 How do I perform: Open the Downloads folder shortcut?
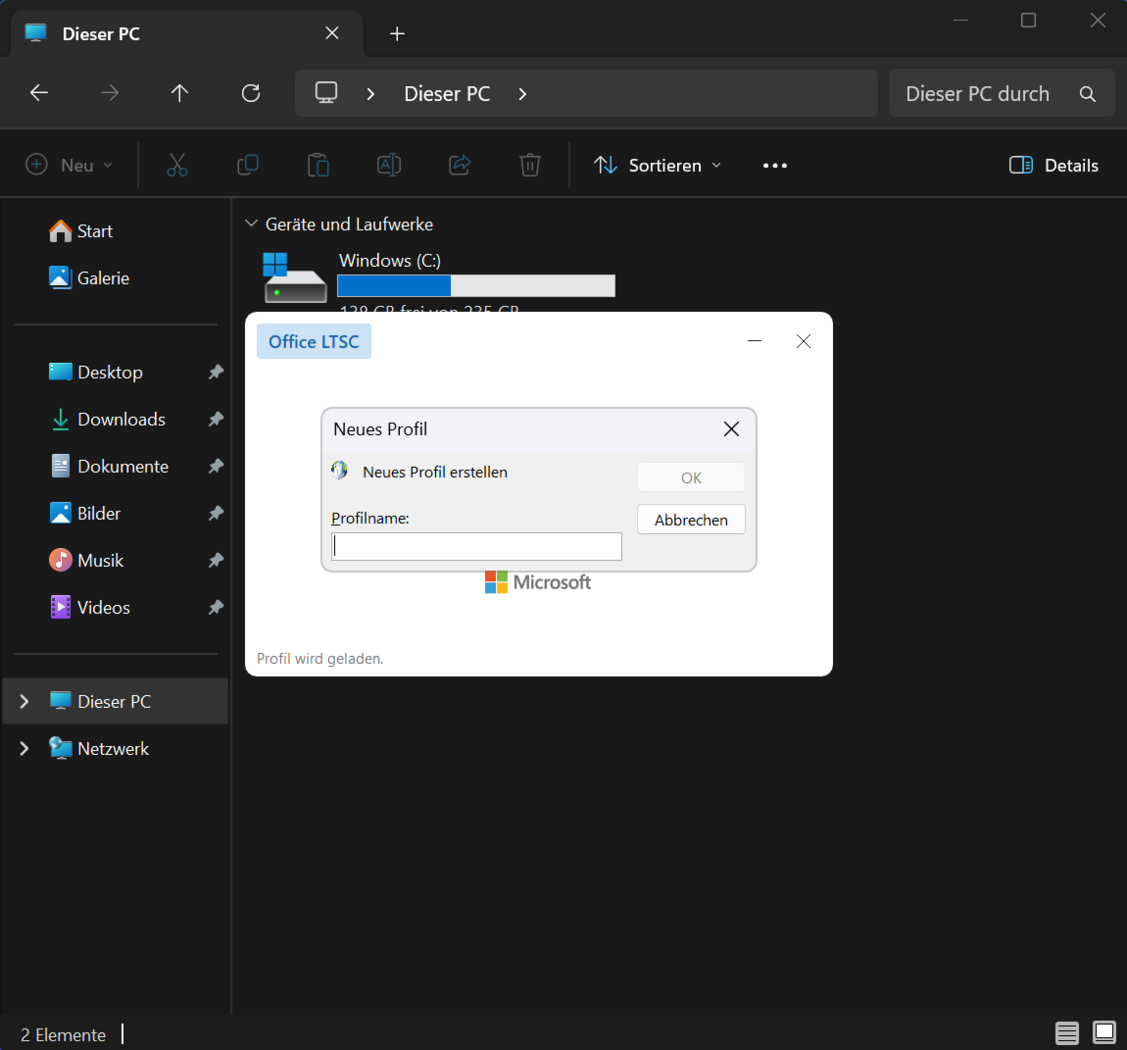tap(107, 419)
